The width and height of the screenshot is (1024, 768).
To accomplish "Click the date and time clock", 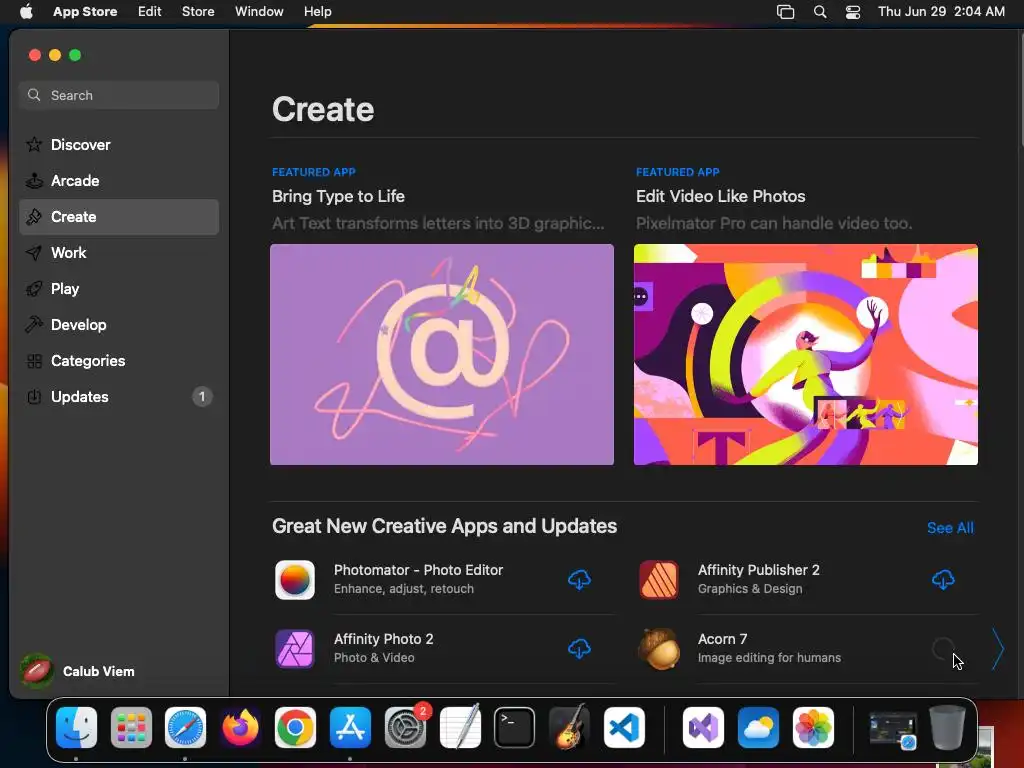I will (x=941, y=12).
